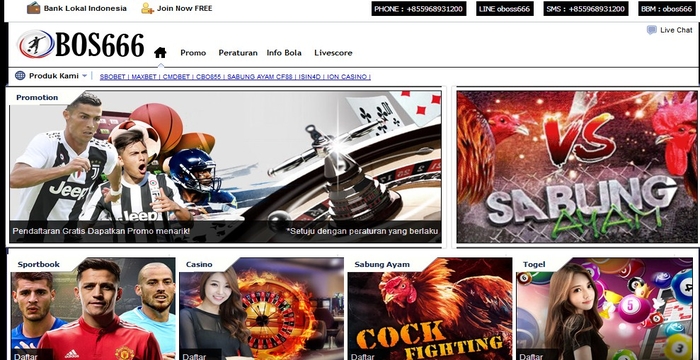Image resolution: width=700 pixels, height=360 pixels.
Task: Go to Info Bola page
Action: (x=284, y=53)
